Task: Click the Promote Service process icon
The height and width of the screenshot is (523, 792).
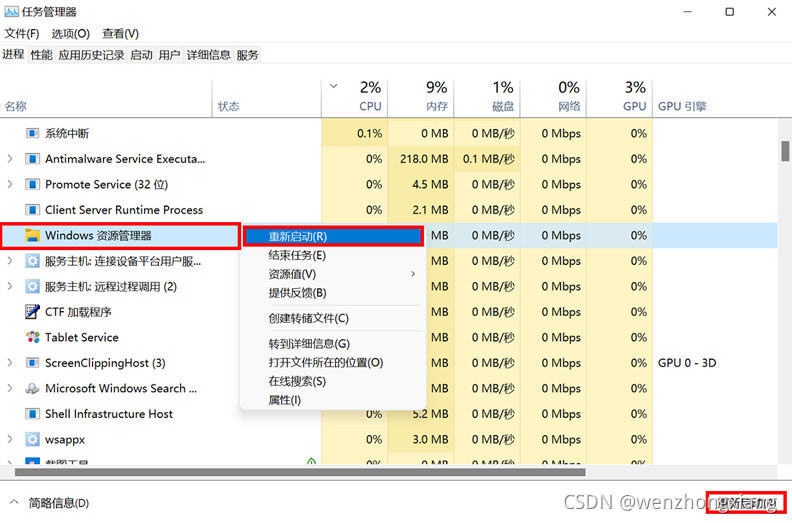Action: 32,184
